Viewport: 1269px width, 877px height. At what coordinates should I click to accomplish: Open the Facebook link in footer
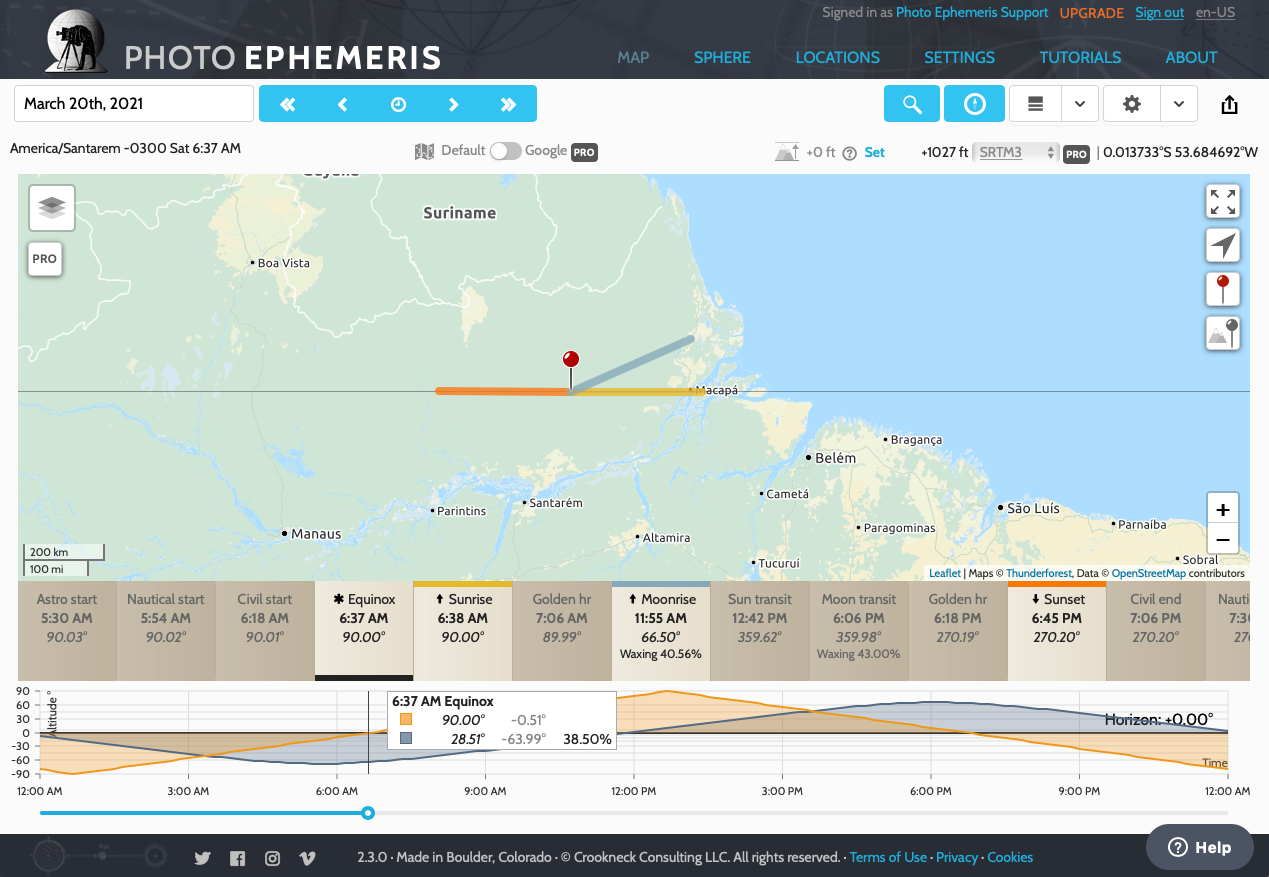click(x=237, y=858)
